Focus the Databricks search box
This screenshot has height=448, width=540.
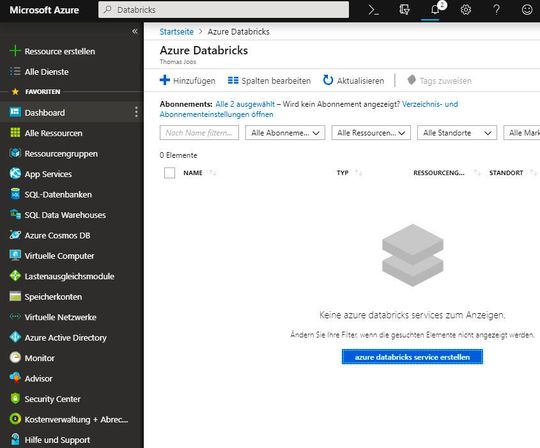[224, 10]
